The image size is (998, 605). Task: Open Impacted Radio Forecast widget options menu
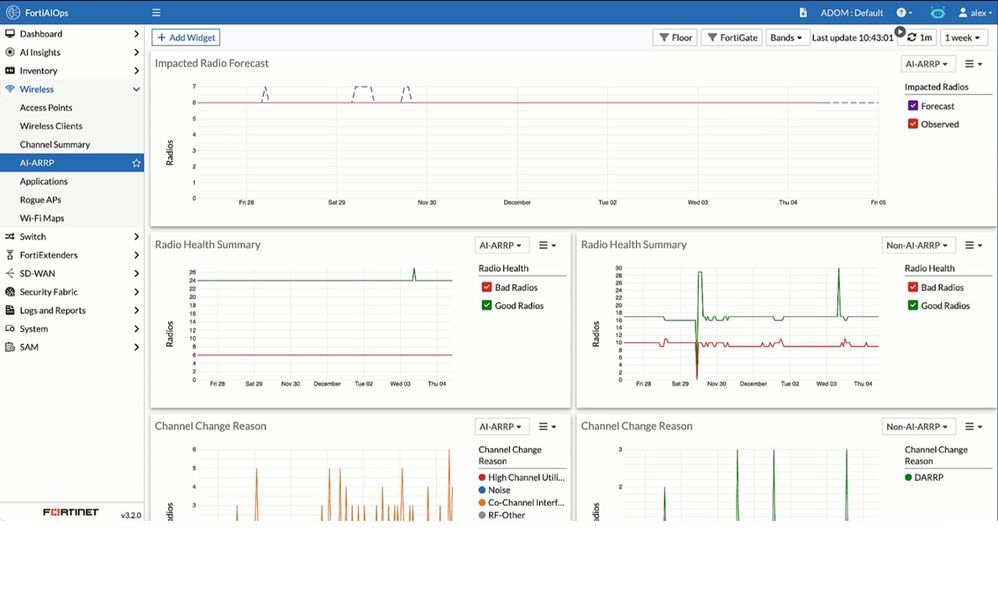[973, 64]
